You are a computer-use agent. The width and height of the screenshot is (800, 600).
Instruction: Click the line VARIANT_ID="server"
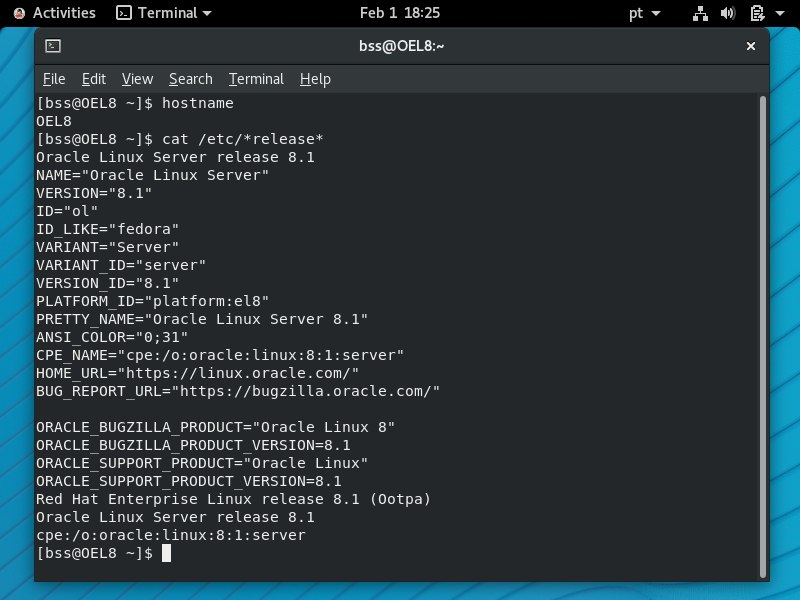click(x=121, y=265)
